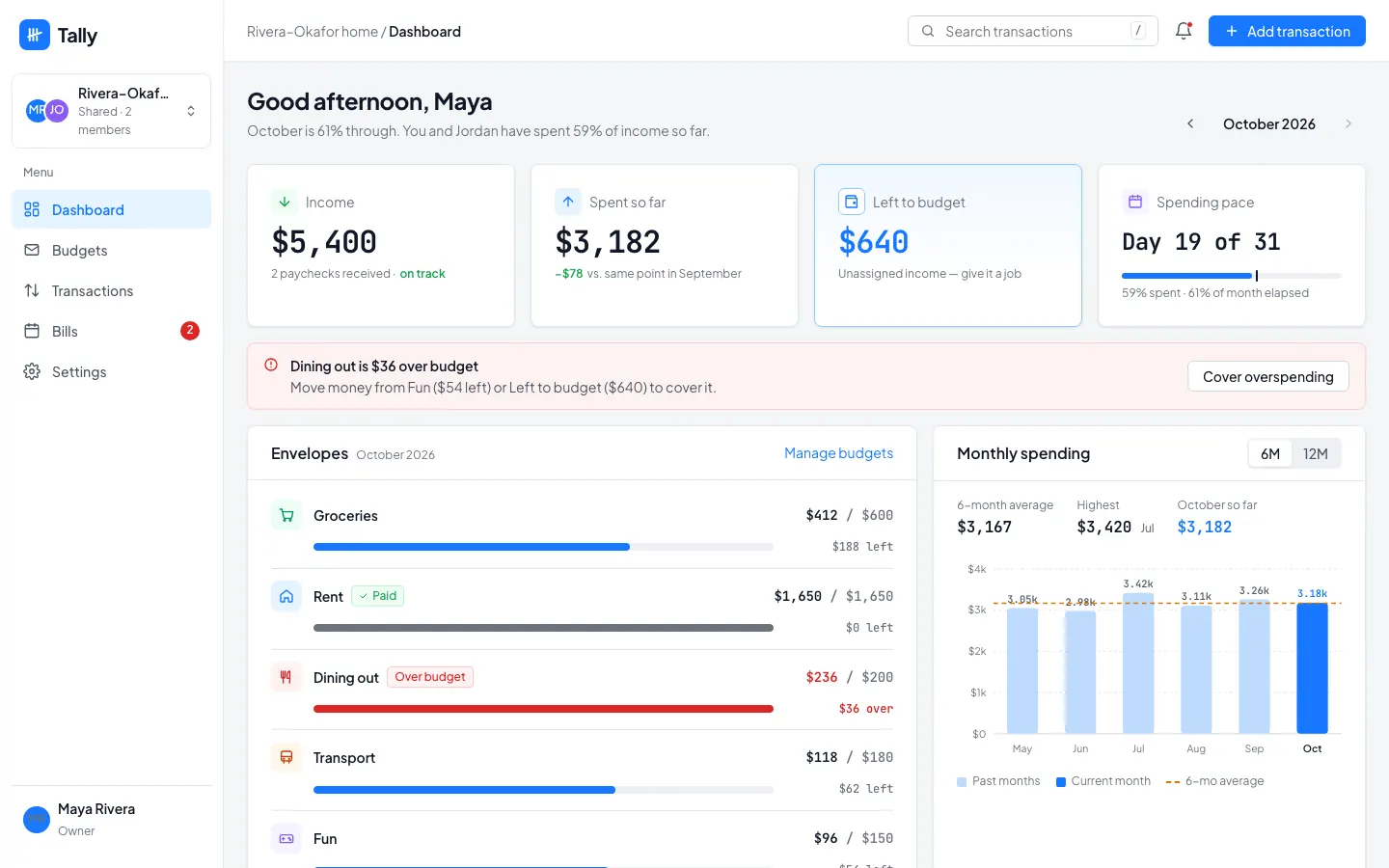
Task: Switch the chart to the 12M range
Action: click(x=1316, y=453)
